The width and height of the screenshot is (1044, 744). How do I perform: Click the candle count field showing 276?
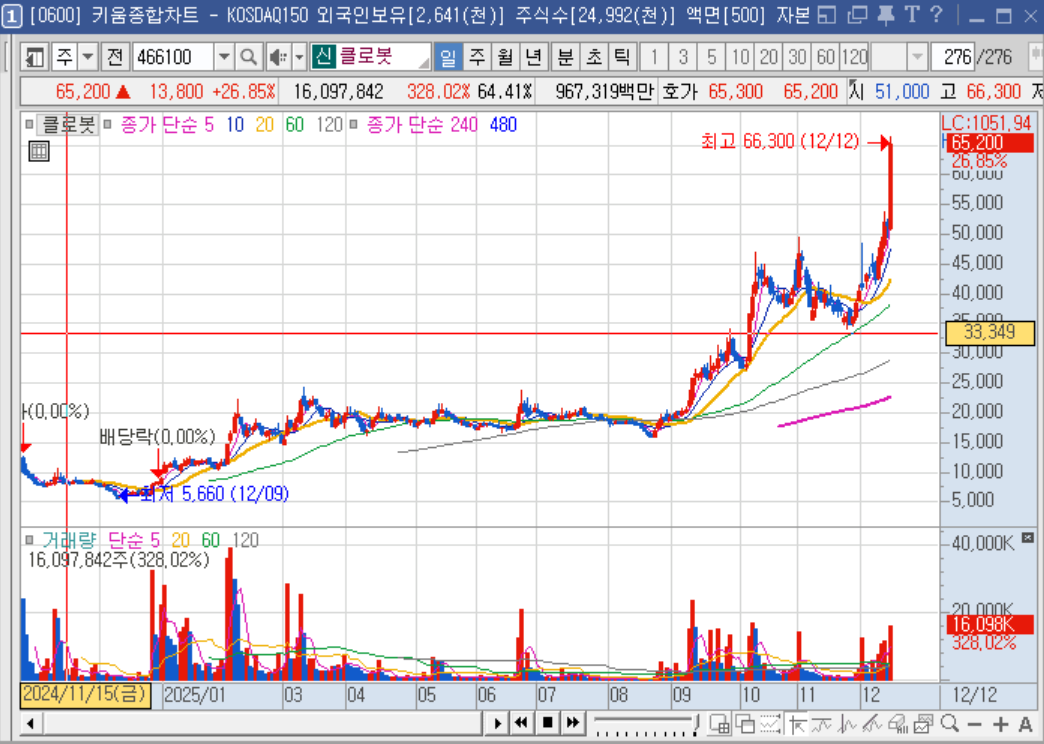[x=953, y=58]
